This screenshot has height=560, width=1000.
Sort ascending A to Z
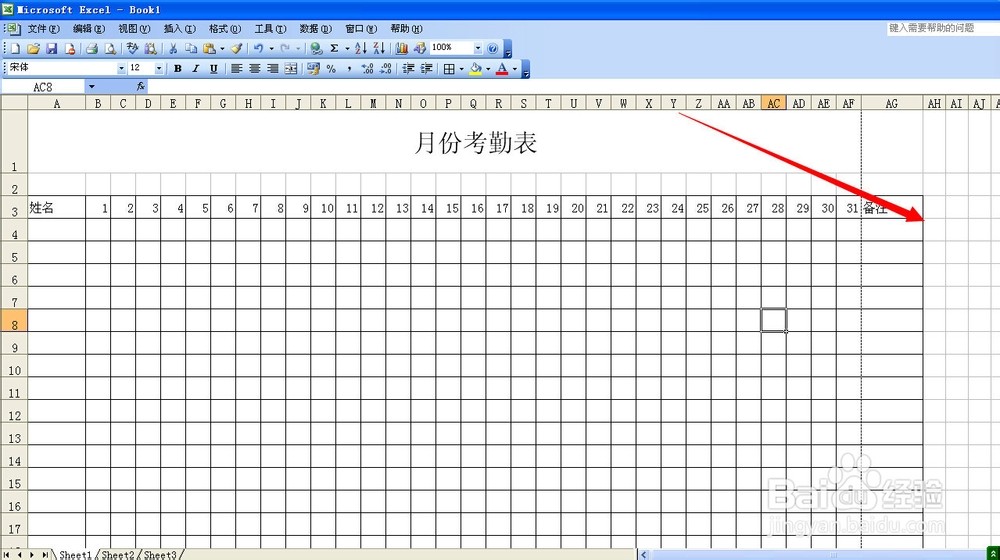(x=361, y=48)
